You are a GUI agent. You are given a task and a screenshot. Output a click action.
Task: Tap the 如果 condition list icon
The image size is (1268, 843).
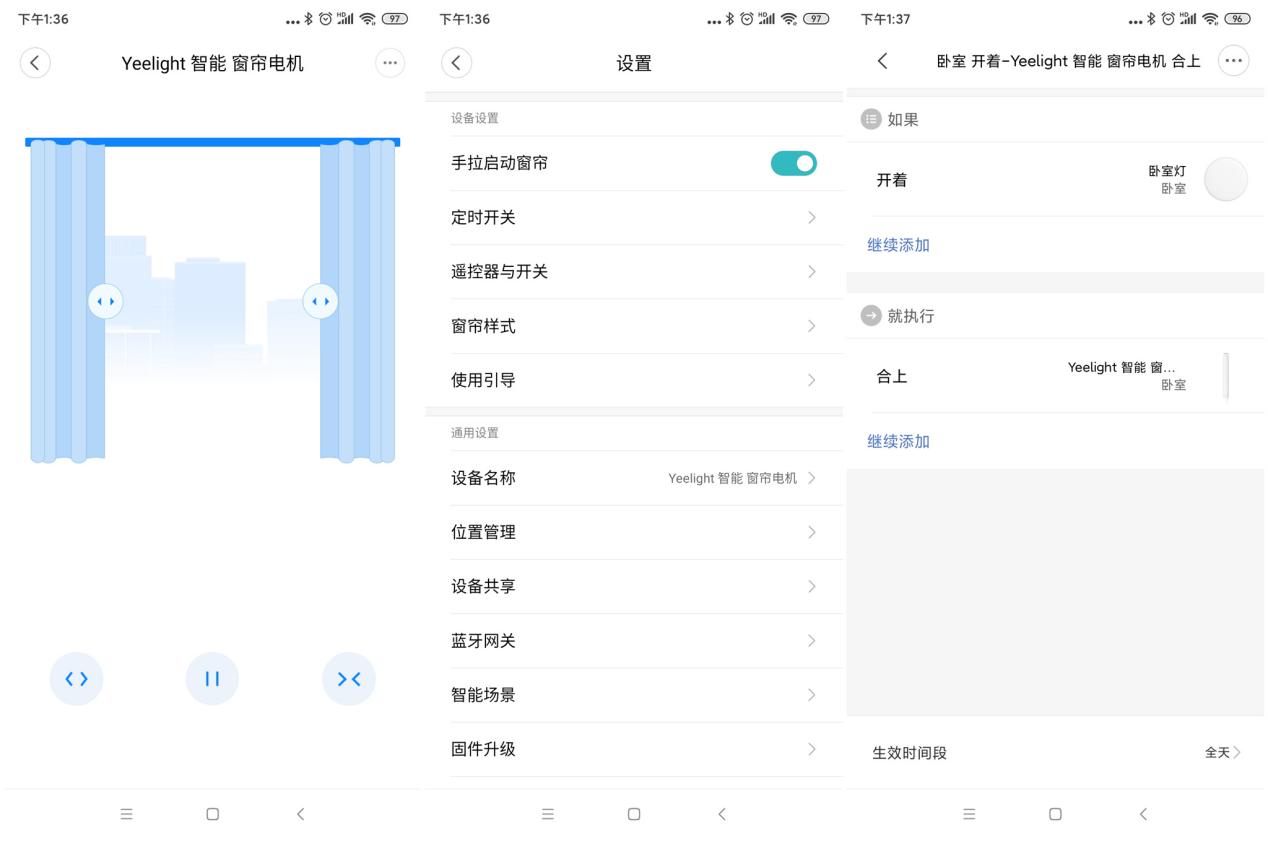(871, 119)
